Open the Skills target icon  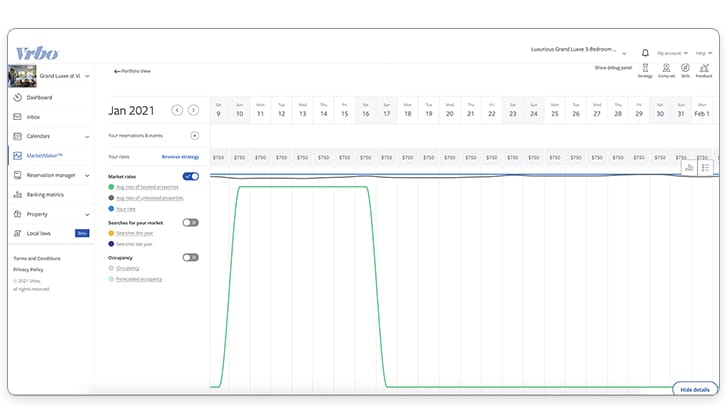point(685,71)
